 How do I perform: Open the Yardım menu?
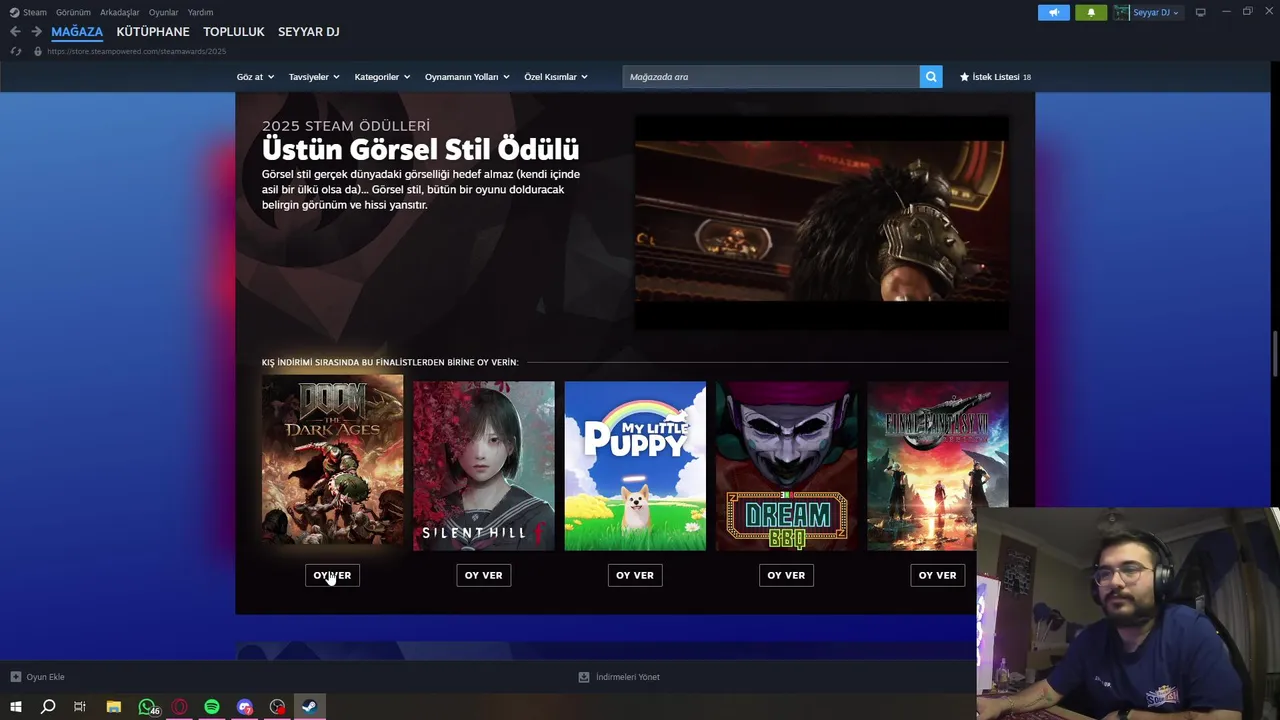point(200,13)
